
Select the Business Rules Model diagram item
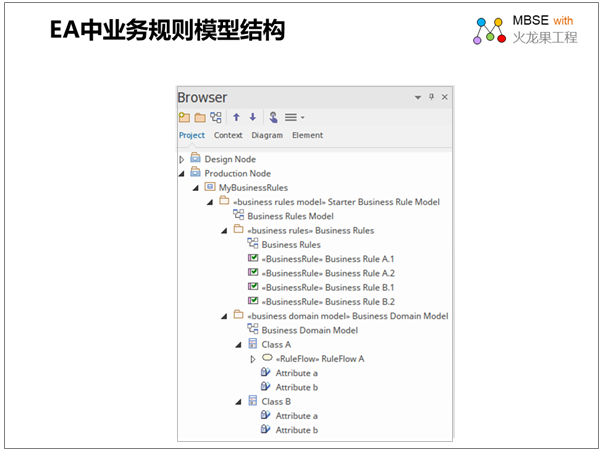pos(283,216)
